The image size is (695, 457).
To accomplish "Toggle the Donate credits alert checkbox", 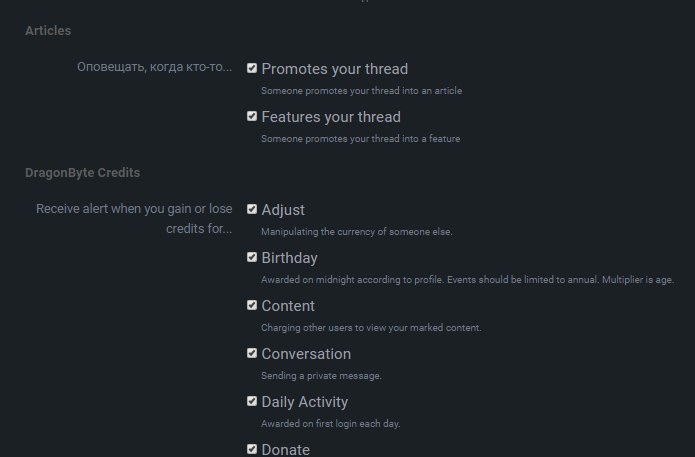I will [252, 449].
